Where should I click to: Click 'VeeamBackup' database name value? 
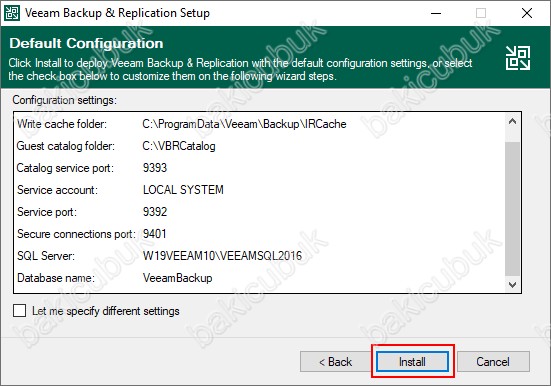click(177, 278)
